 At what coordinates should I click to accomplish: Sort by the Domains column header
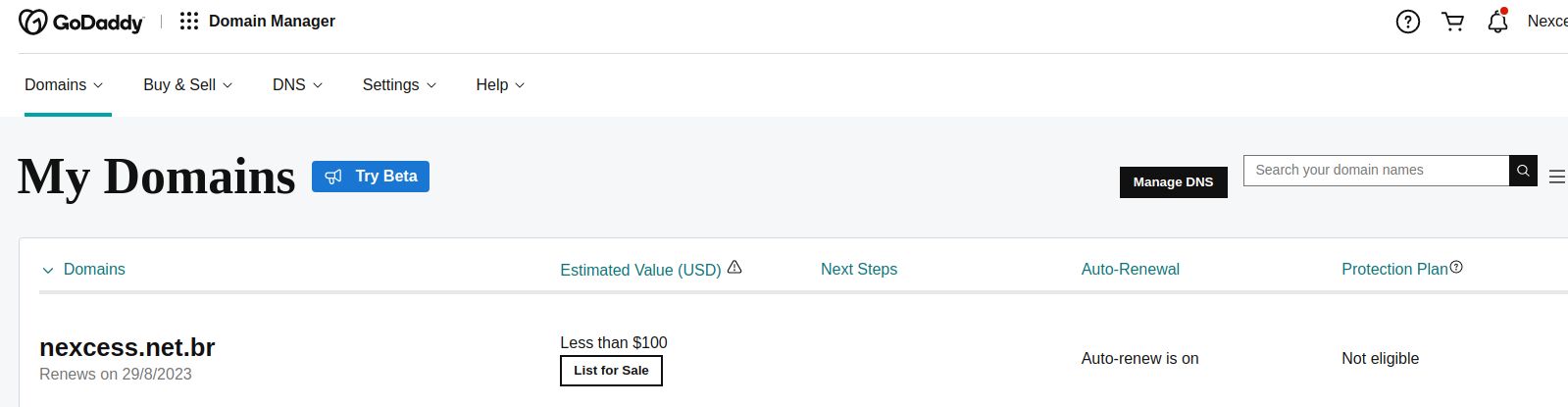coord(94,270)
